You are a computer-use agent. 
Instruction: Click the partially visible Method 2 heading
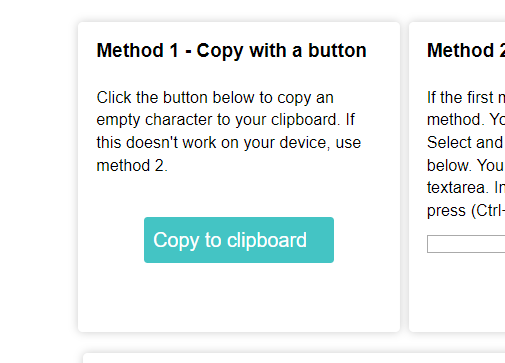pyautogui.click(x=466, y=51)
